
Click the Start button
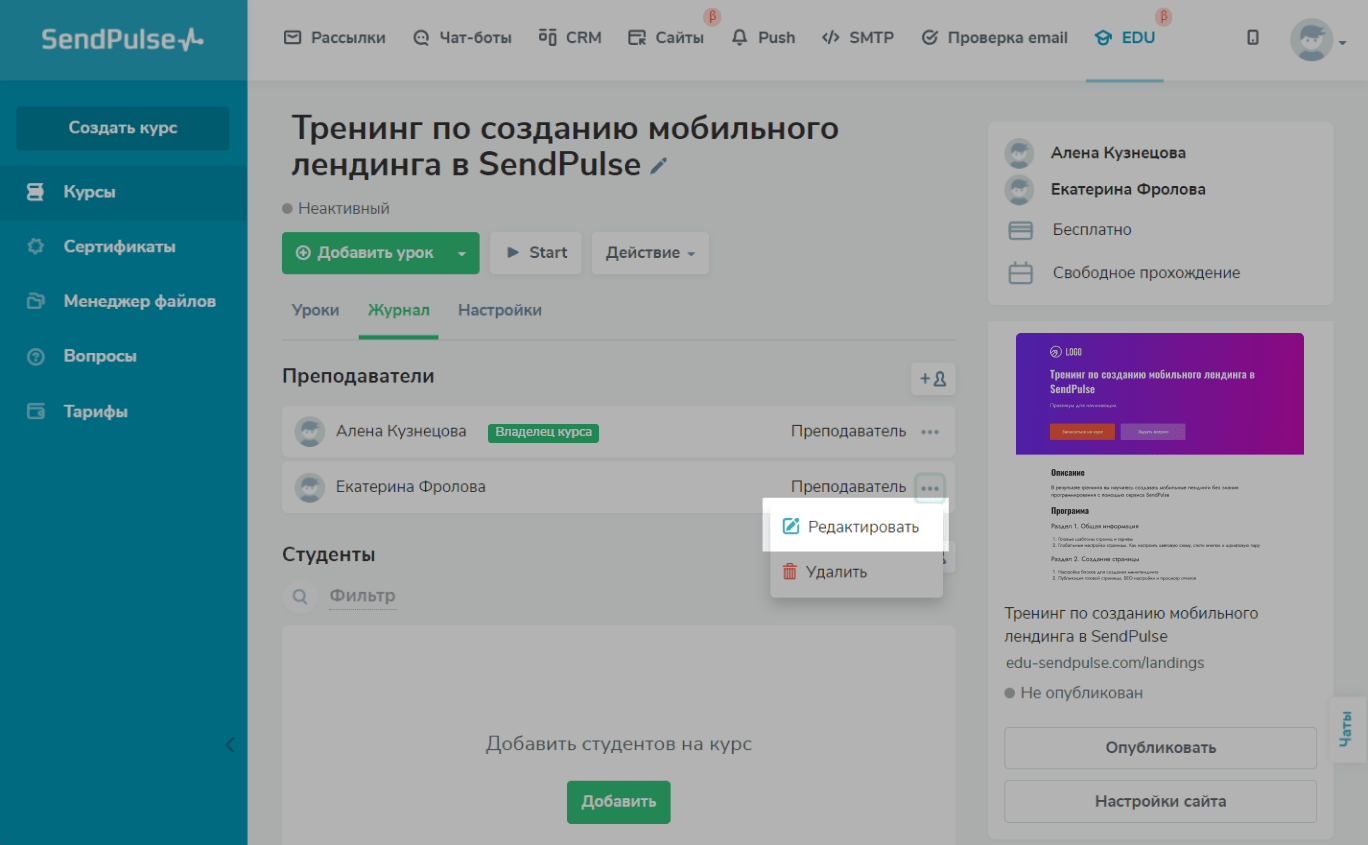point(536,253)
